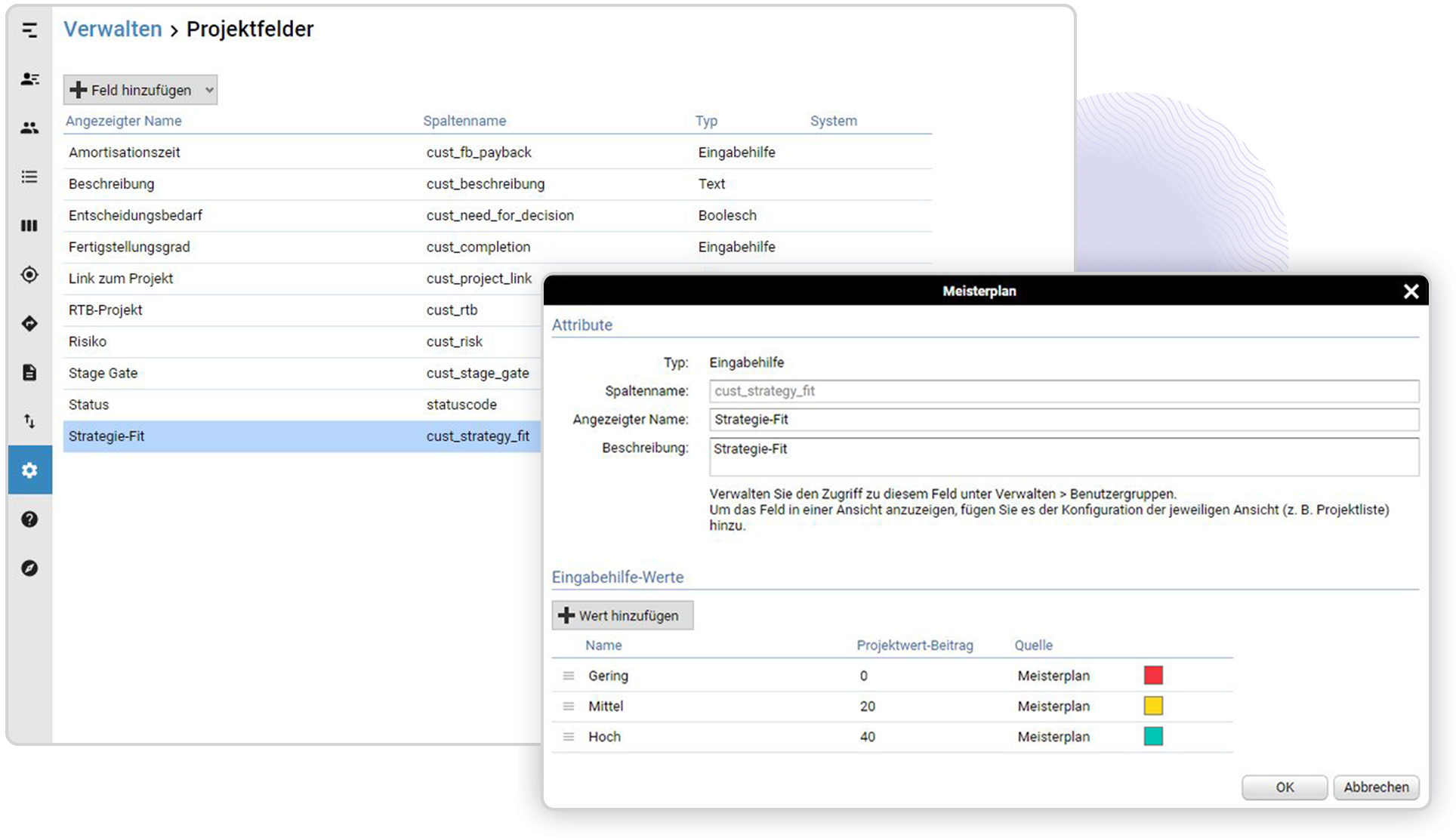
Task: Open the target crosshair sidebar icon
Action: pyautogui.click(x=29, y=275)
